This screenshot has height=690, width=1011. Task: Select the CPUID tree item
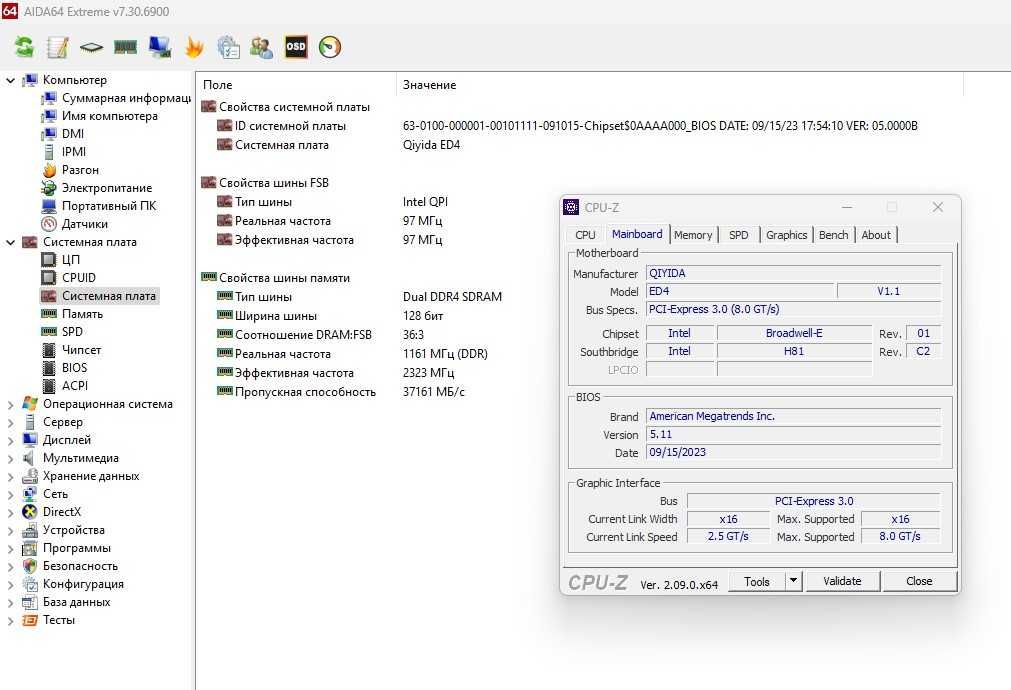pos(79,277)
